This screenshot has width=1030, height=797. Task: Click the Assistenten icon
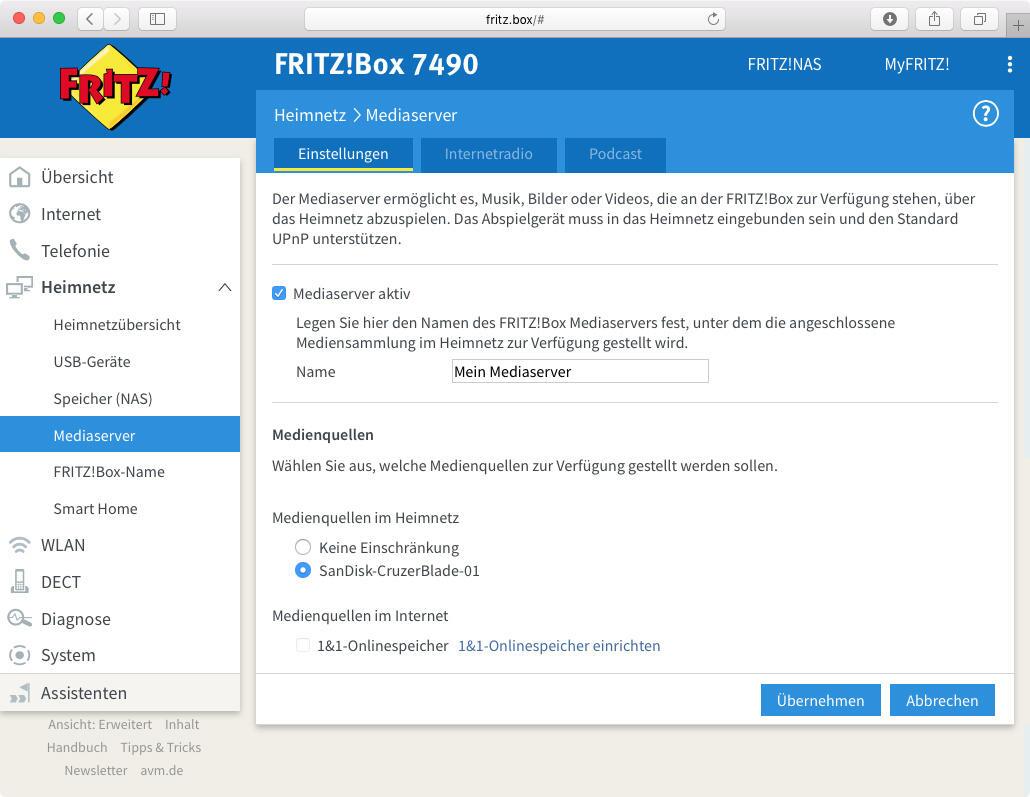click(x=20, y=693)
